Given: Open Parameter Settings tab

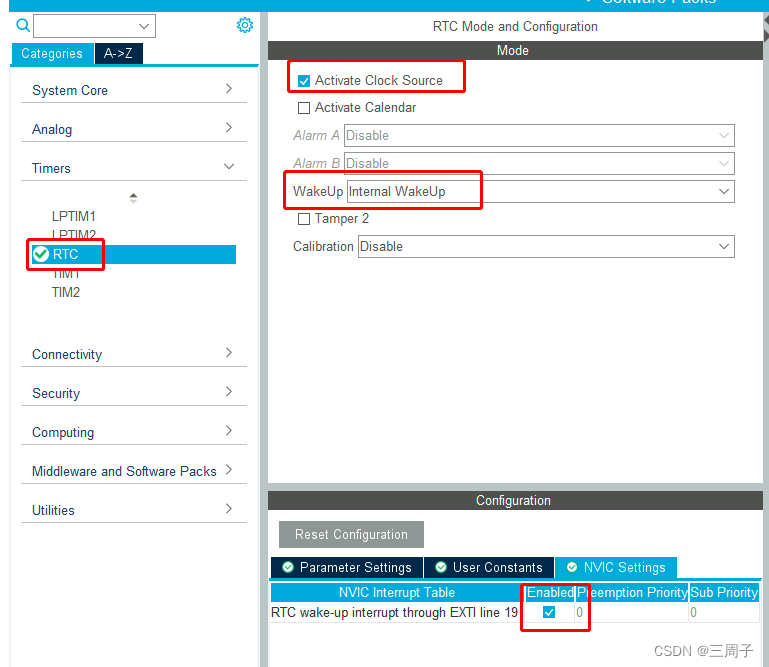Looking at the screenshot, I should click(x=347, y=567).
